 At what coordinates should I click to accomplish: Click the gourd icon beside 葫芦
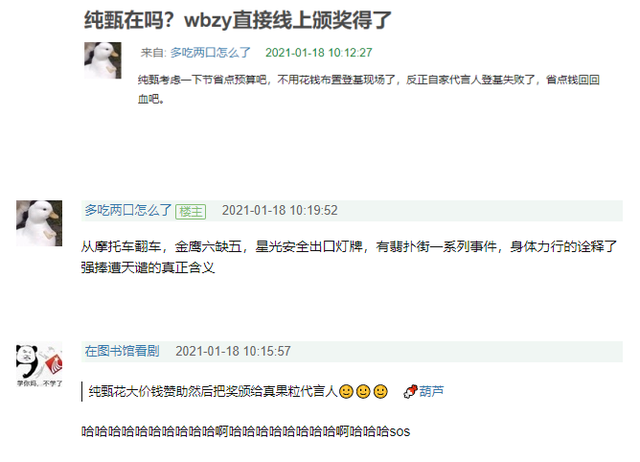click(x=410, y=391)
